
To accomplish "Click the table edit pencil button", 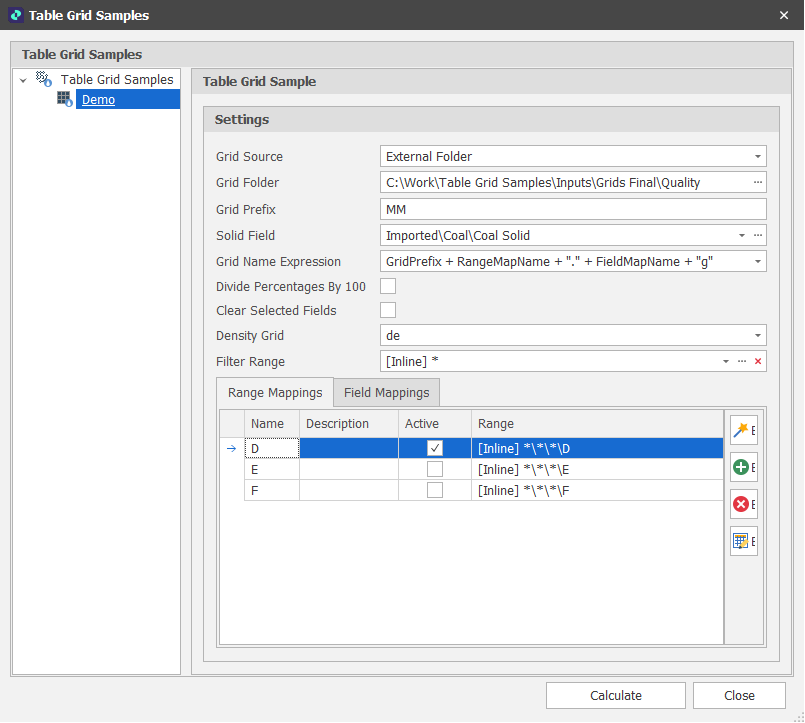I will 743,541.
